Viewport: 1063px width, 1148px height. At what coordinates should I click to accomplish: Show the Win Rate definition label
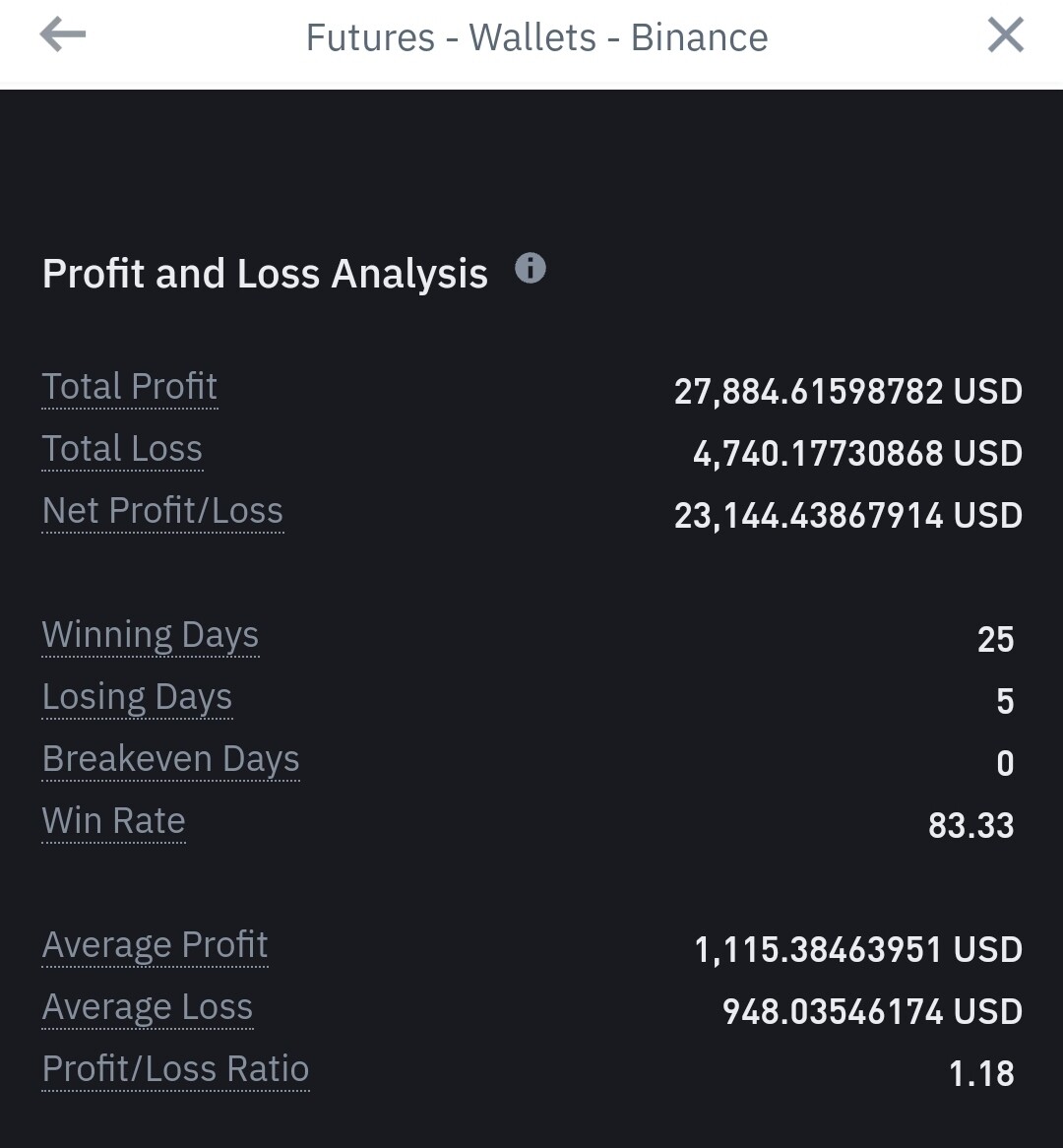(x=113, y=821)
